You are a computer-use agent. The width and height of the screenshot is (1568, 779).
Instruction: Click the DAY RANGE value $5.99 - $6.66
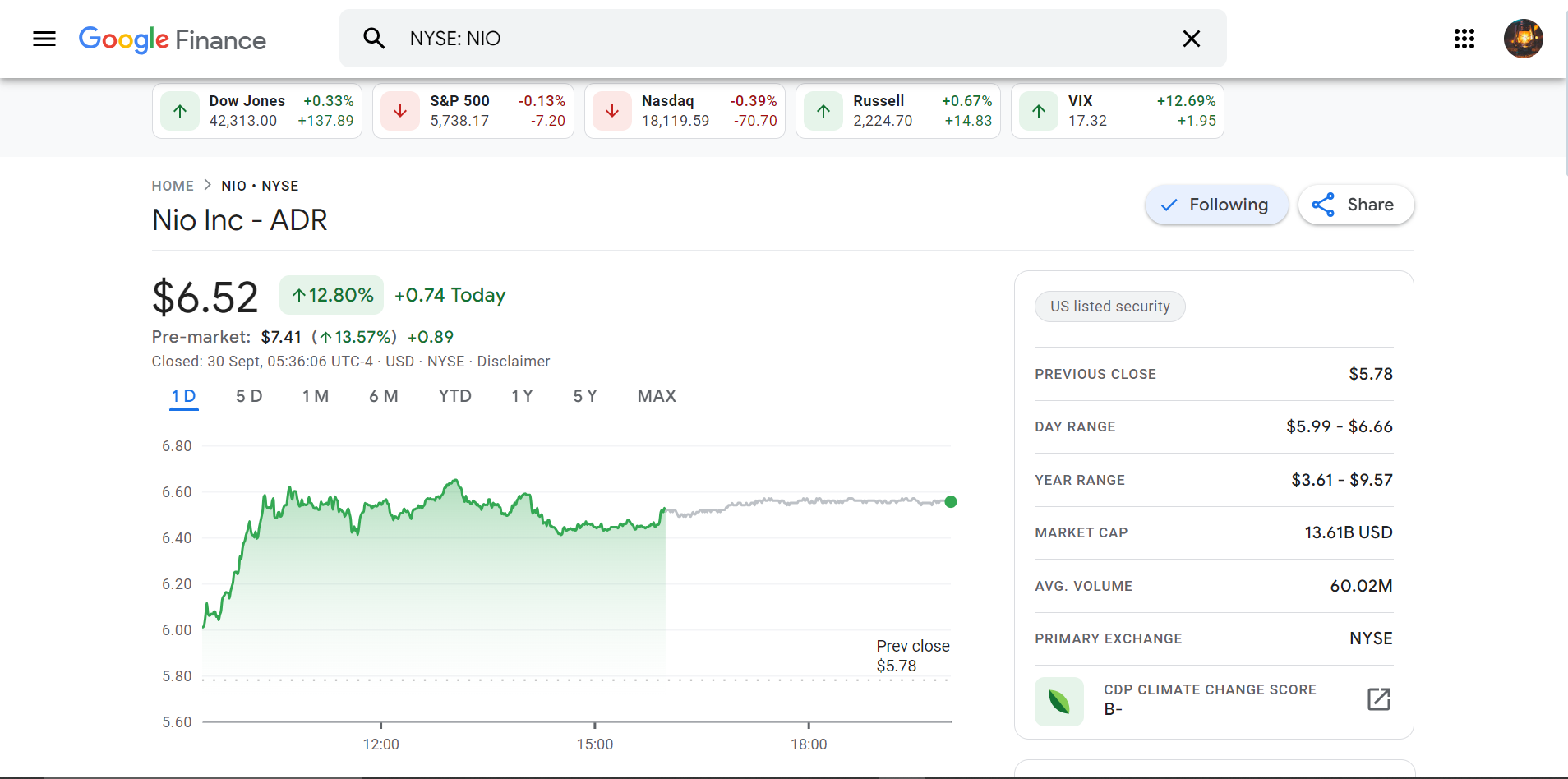click(x=1340, y=426)
